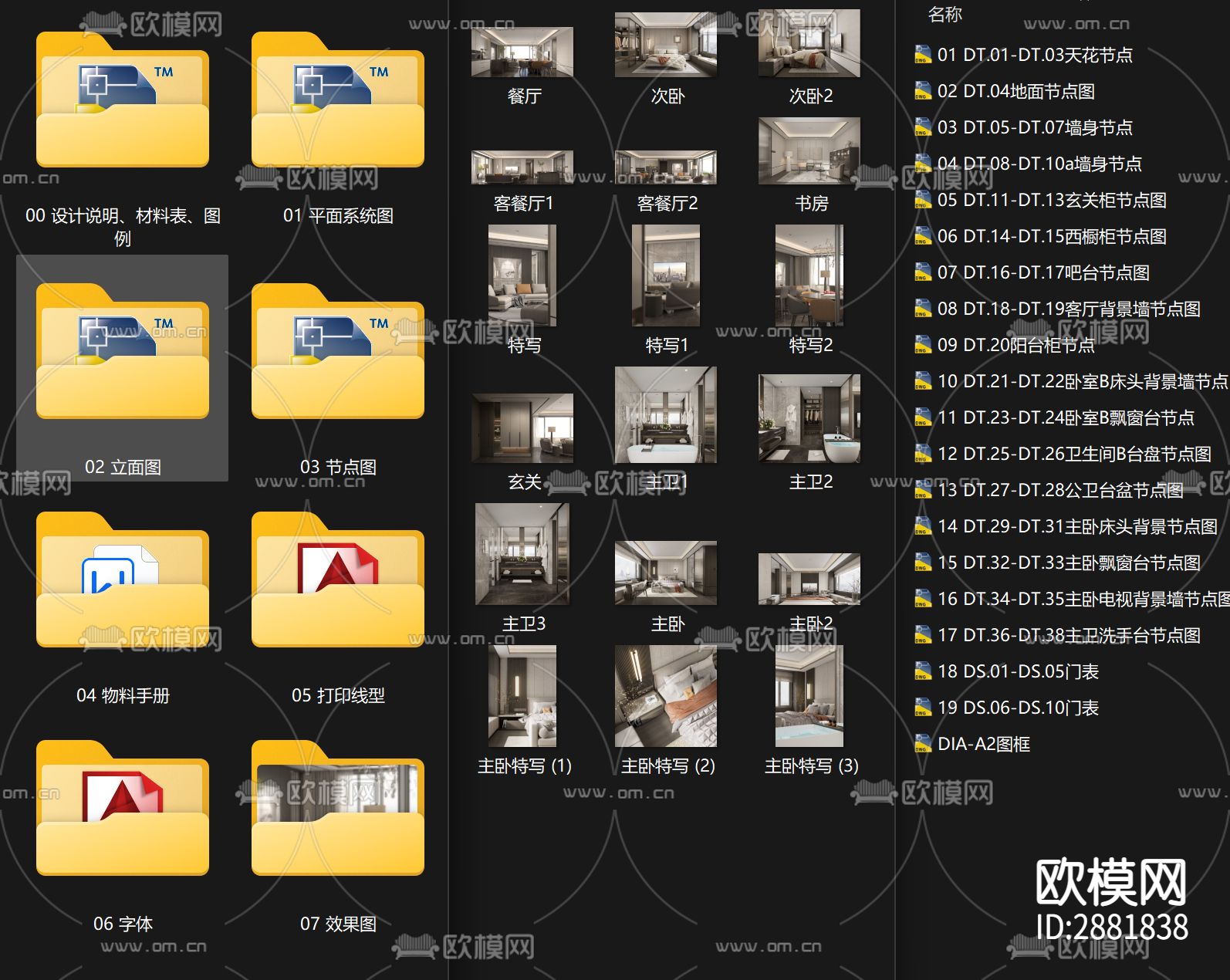Open the 04 物料手册 folder

click(123, 580)
